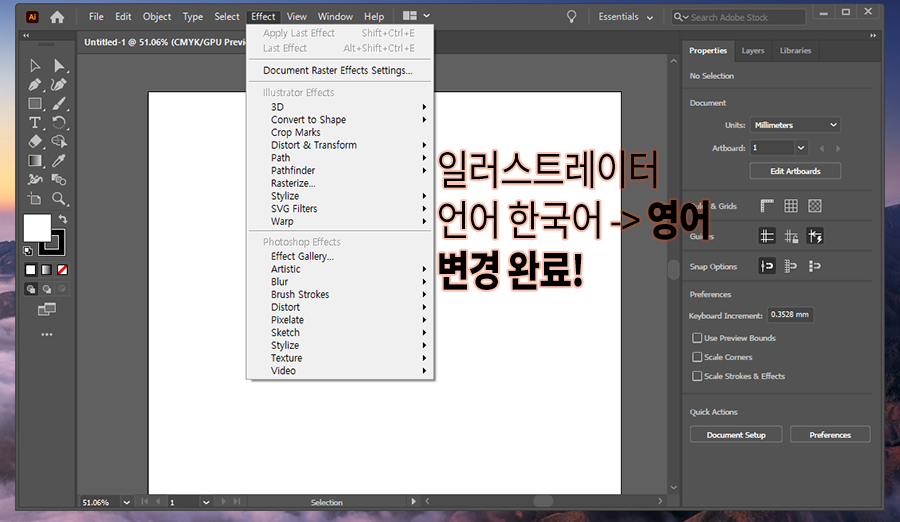The width and height of the screenshot is (900, 522).
Task: Click the Illustrator Ai logo
Action: [x=32, y=17]
